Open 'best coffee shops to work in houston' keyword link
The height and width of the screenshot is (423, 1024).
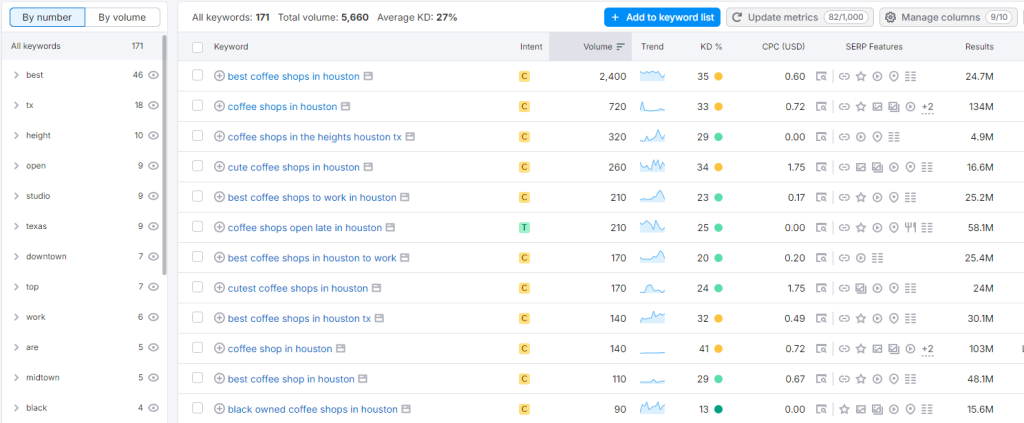pyautogui.click(x=312, y=198)
